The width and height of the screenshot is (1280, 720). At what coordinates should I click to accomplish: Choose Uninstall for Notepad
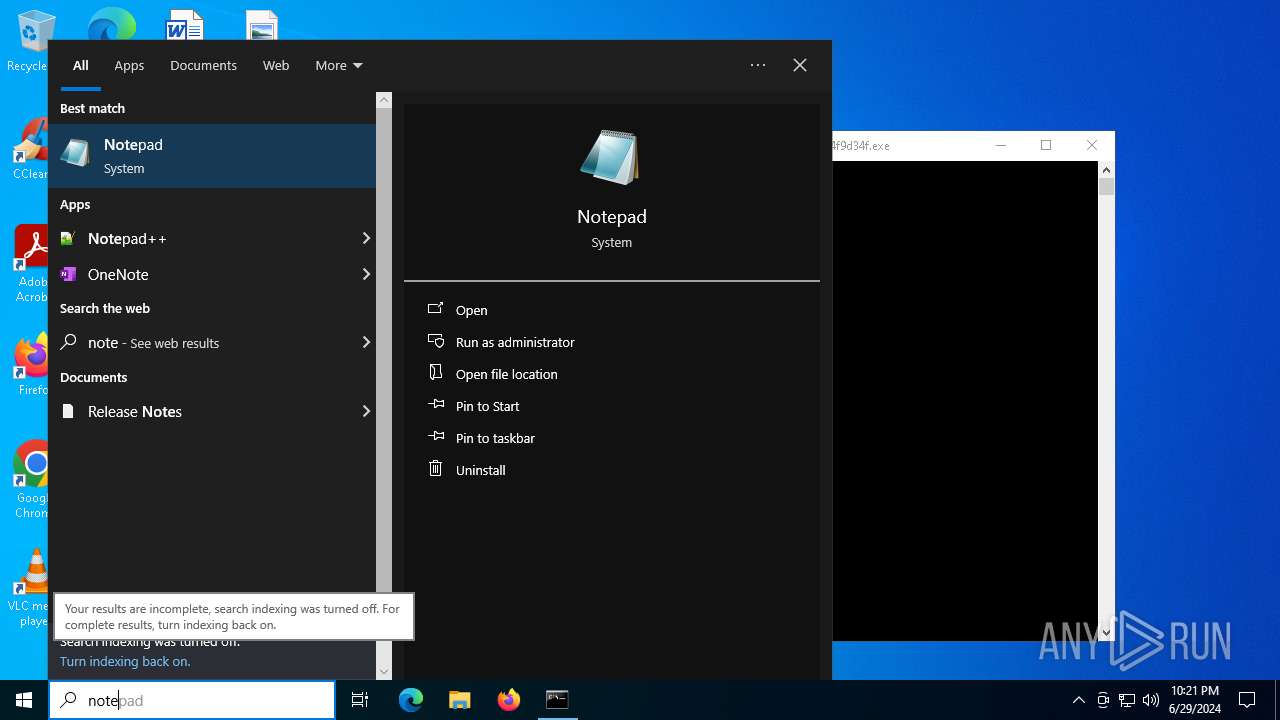pos(481,470)
